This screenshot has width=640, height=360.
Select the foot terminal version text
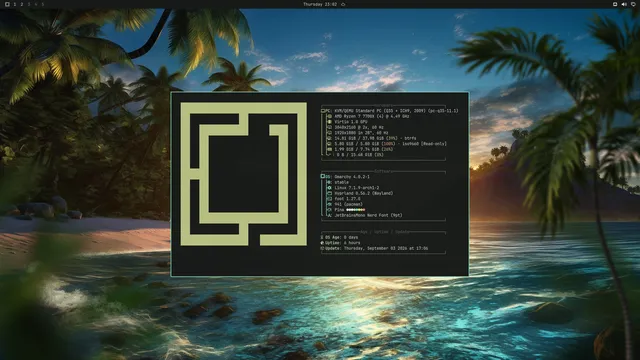347,199
